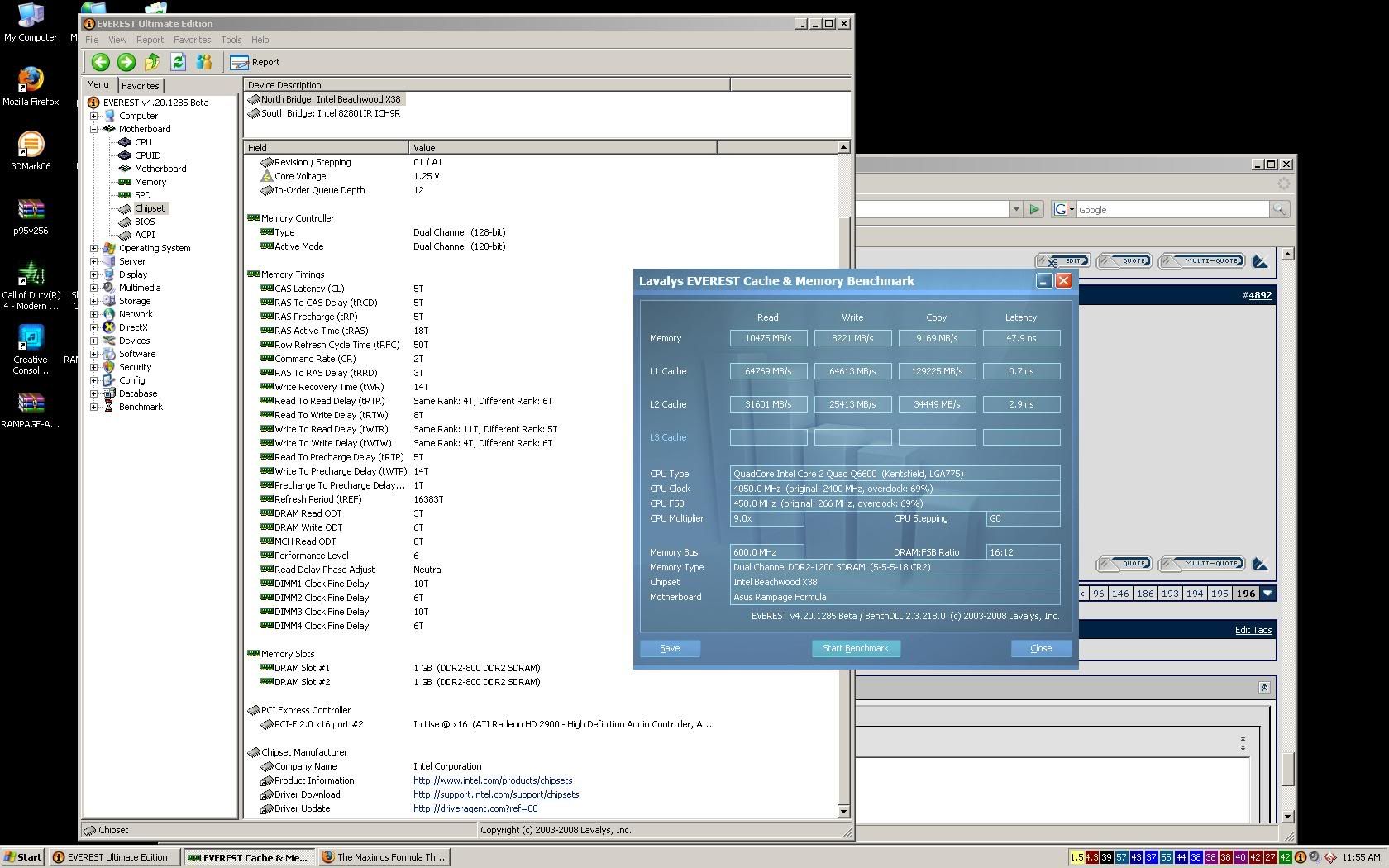
Task: Click the Refresh toolbar icon
Action: coord(178,62)
